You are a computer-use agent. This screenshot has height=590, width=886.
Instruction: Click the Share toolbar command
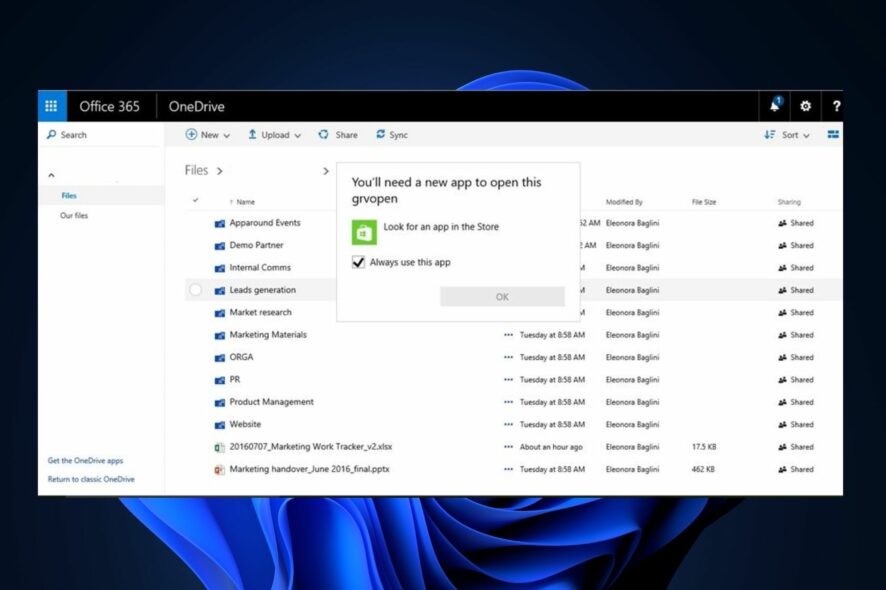[x=338, y=135]
